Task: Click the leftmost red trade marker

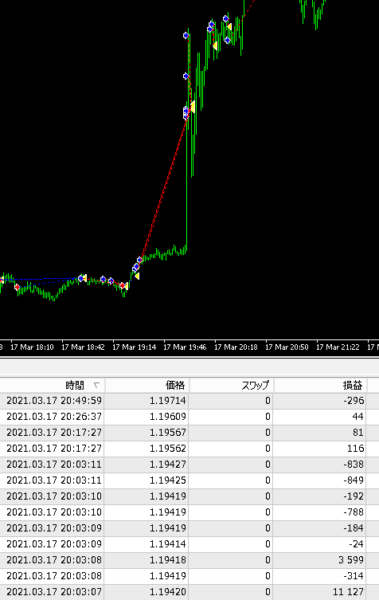Action: pos(17,287)
